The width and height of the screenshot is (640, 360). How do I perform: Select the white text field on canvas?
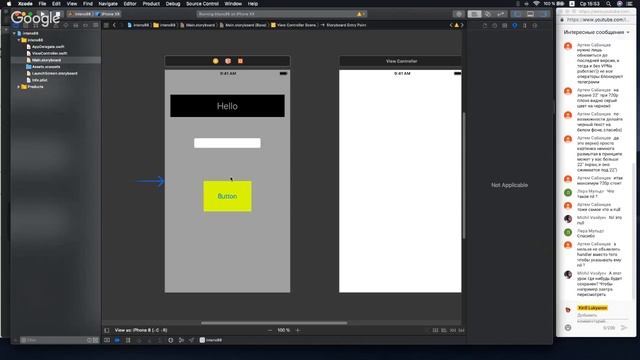point(227,143)
